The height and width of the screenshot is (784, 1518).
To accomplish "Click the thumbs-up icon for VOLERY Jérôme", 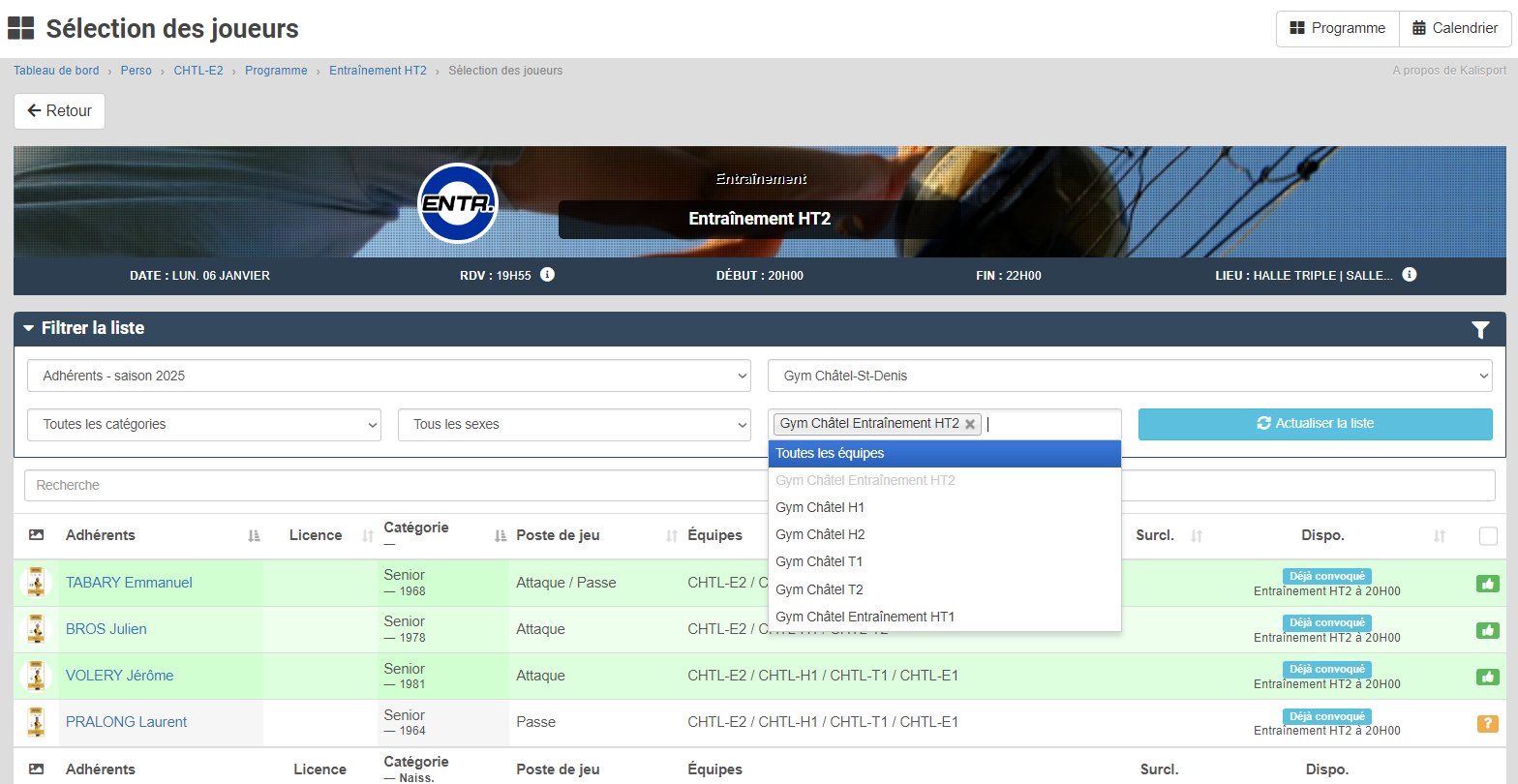I will point(1487,677).
